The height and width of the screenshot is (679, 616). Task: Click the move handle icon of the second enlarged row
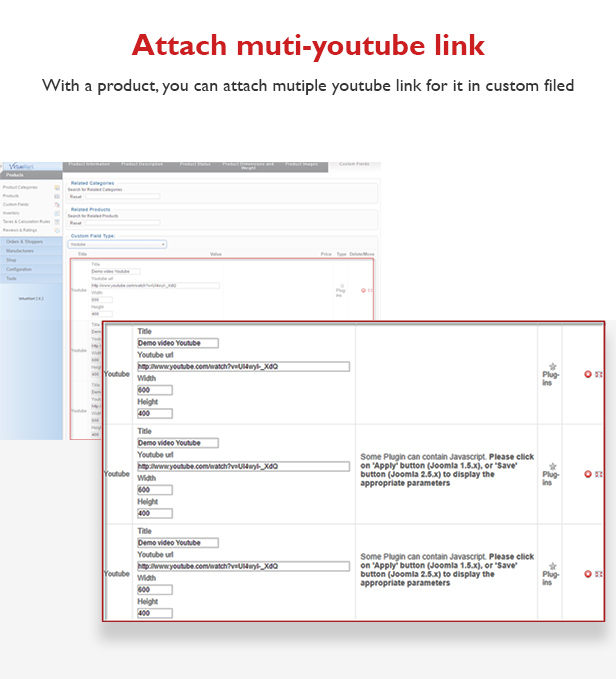(x=599, y=474)
